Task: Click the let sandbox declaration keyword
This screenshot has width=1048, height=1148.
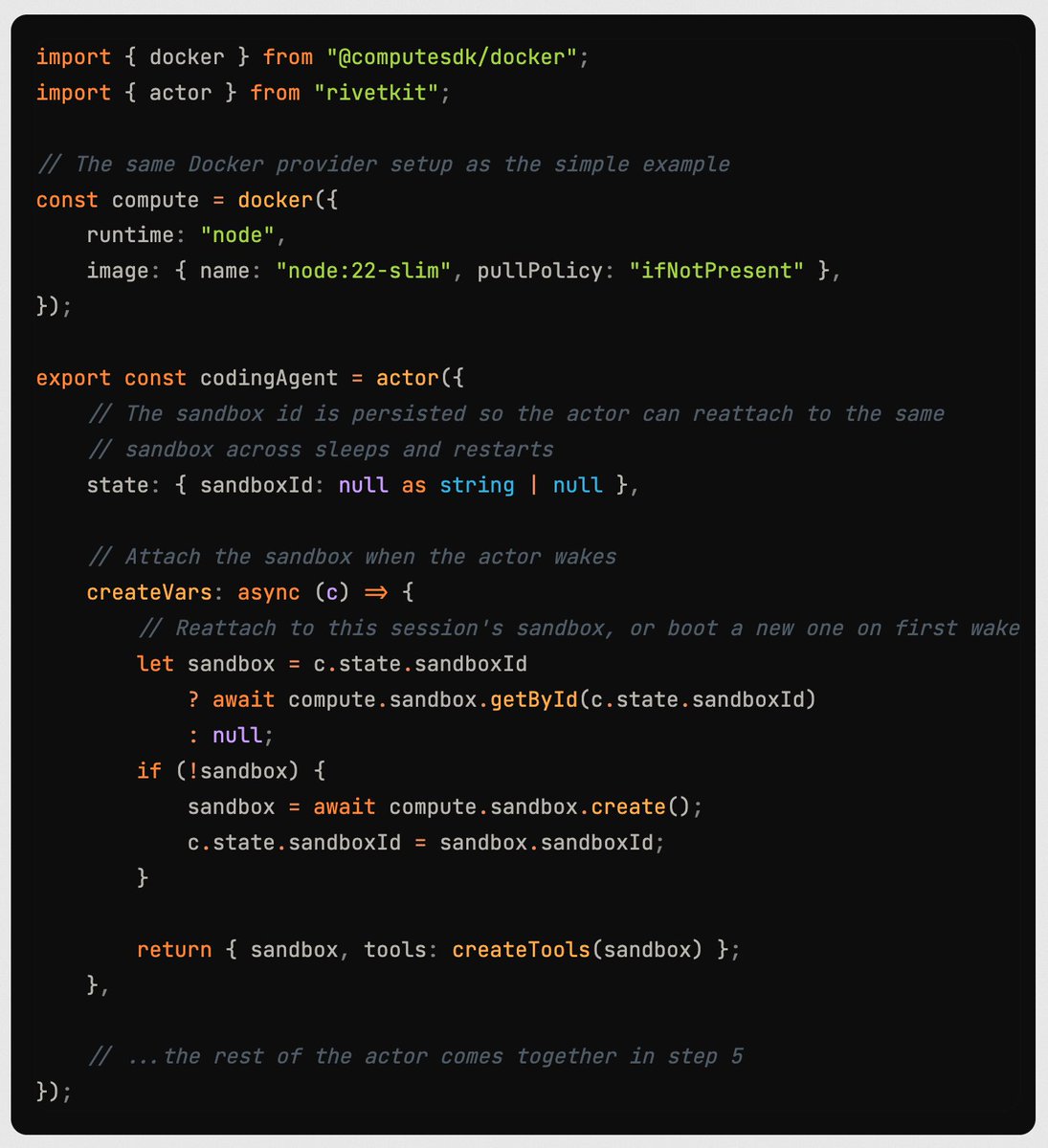Action: pos(155,664)
